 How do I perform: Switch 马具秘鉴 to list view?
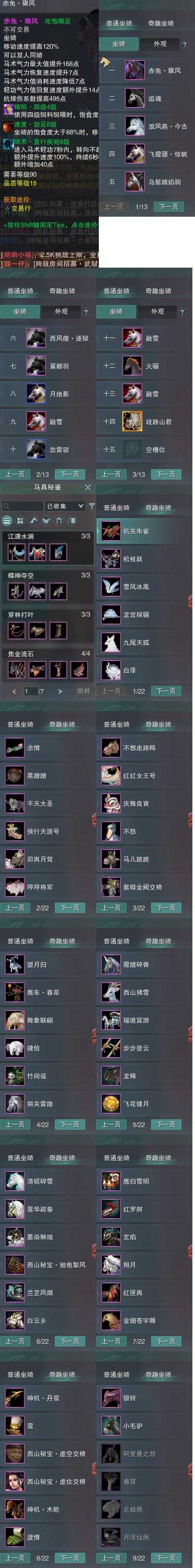pyautogui.click(x=7, y=520)
